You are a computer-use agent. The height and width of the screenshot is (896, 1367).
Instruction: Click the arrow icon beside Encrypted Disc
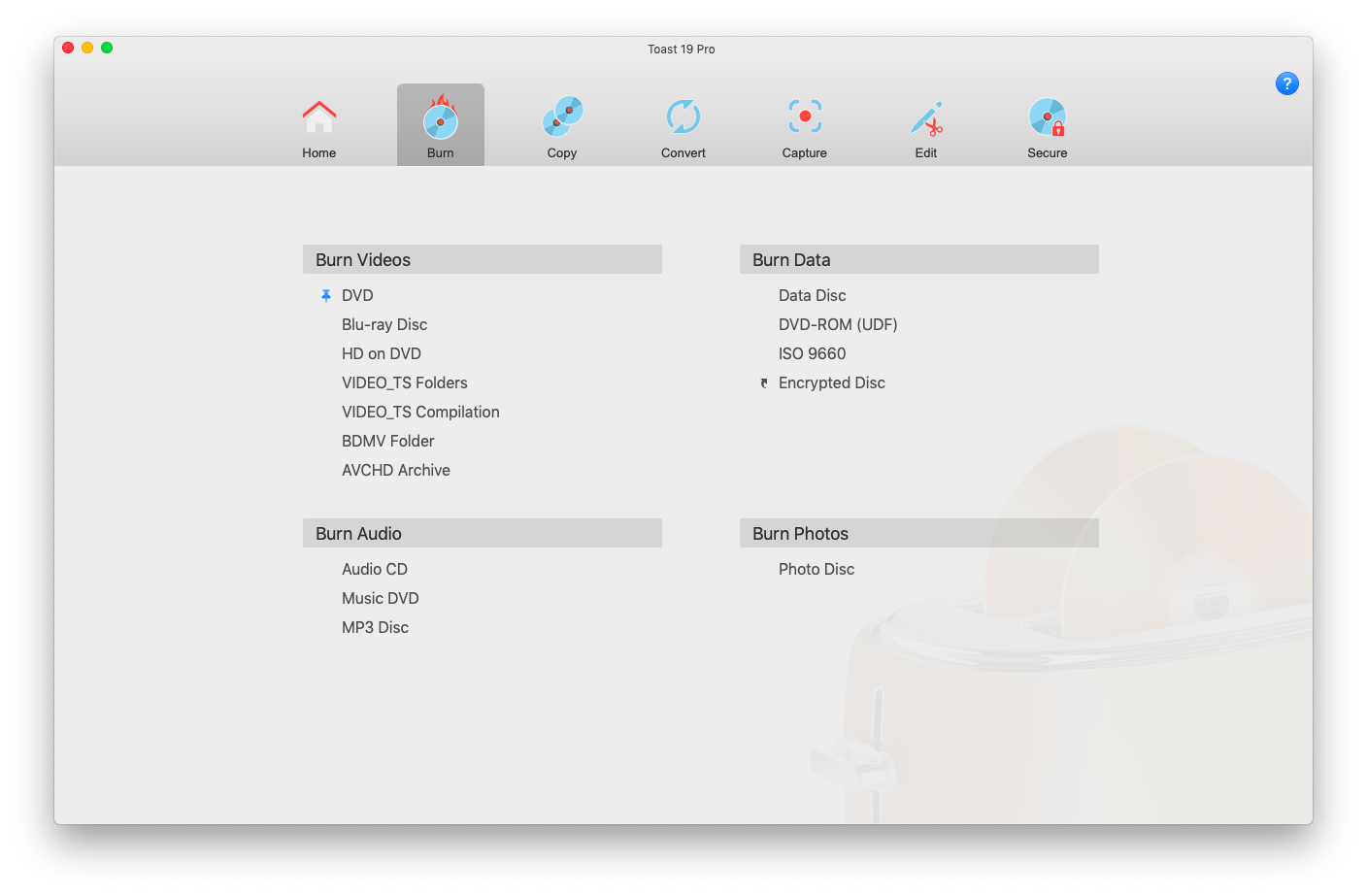click(x=764, y=382)
